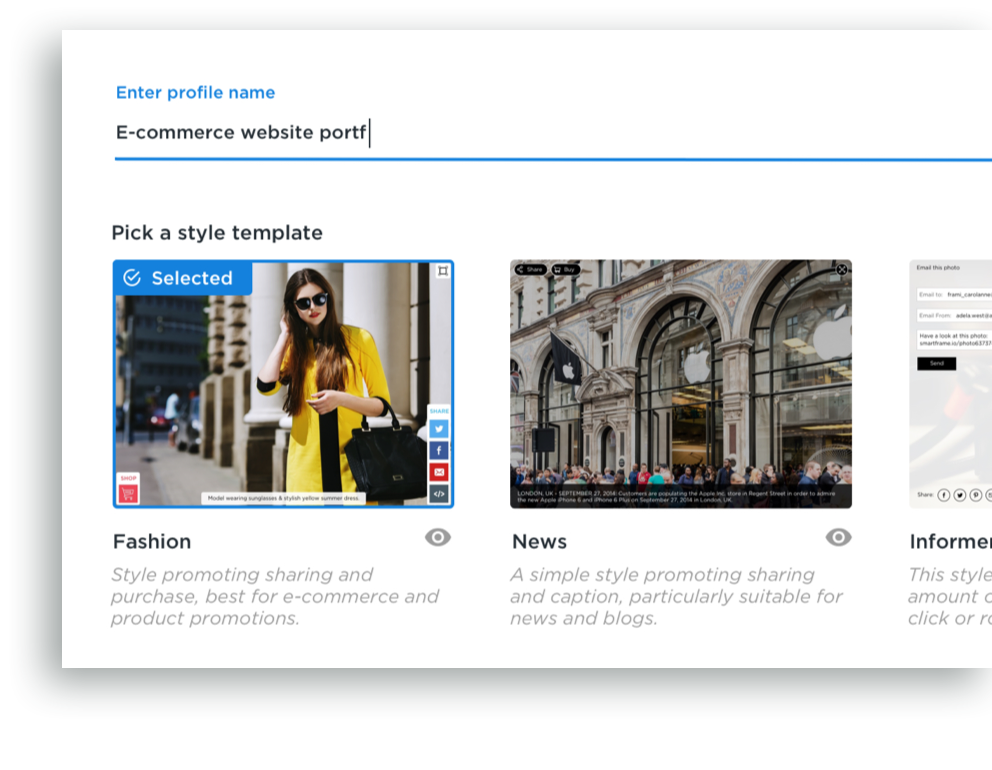This screenshot has width=992, height=770.
Task: Click the Send button in Informer preview
Action: pos(936,363)
